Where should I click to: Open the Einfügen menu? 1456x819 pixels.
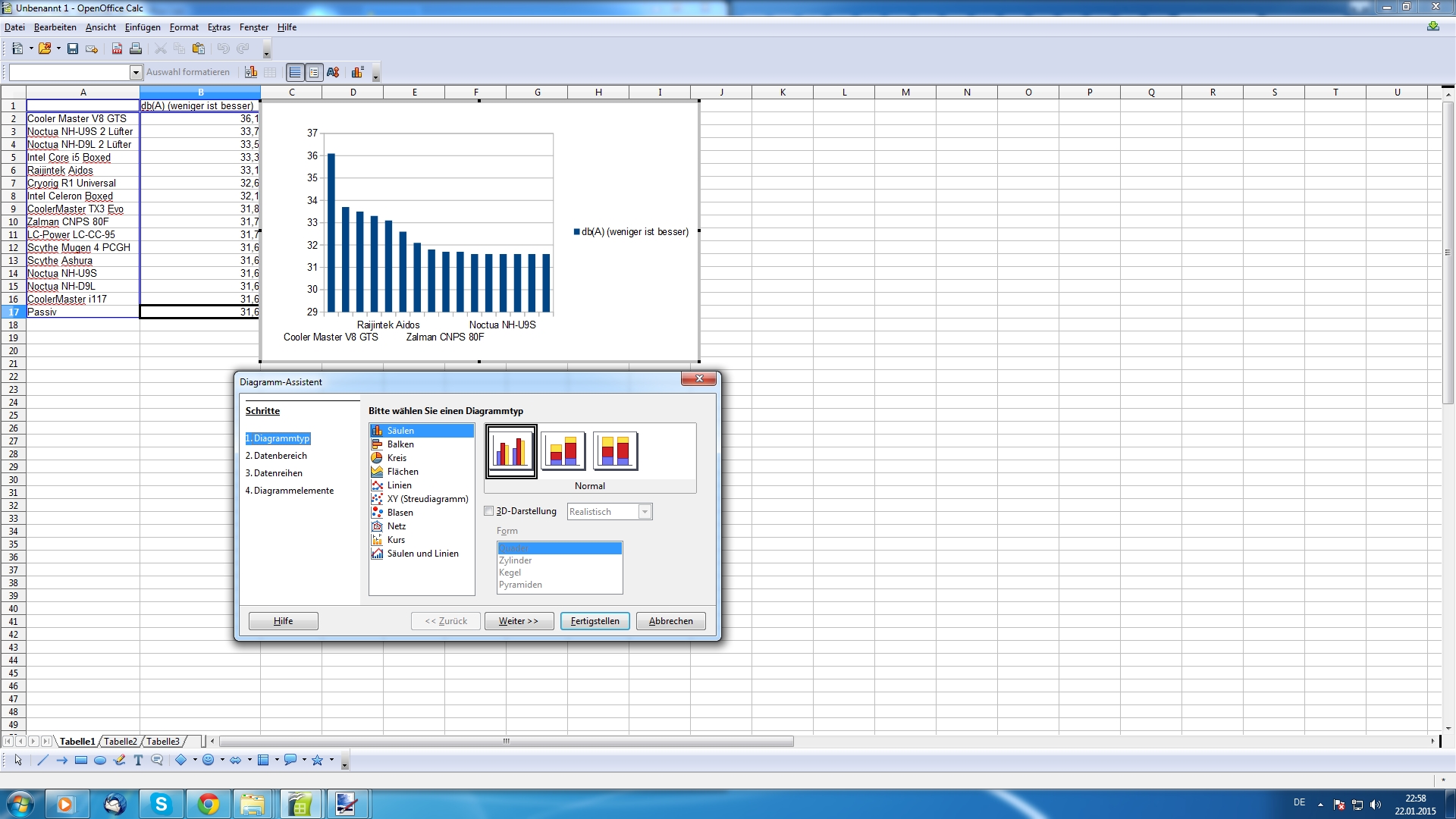(x=143, y=27)
